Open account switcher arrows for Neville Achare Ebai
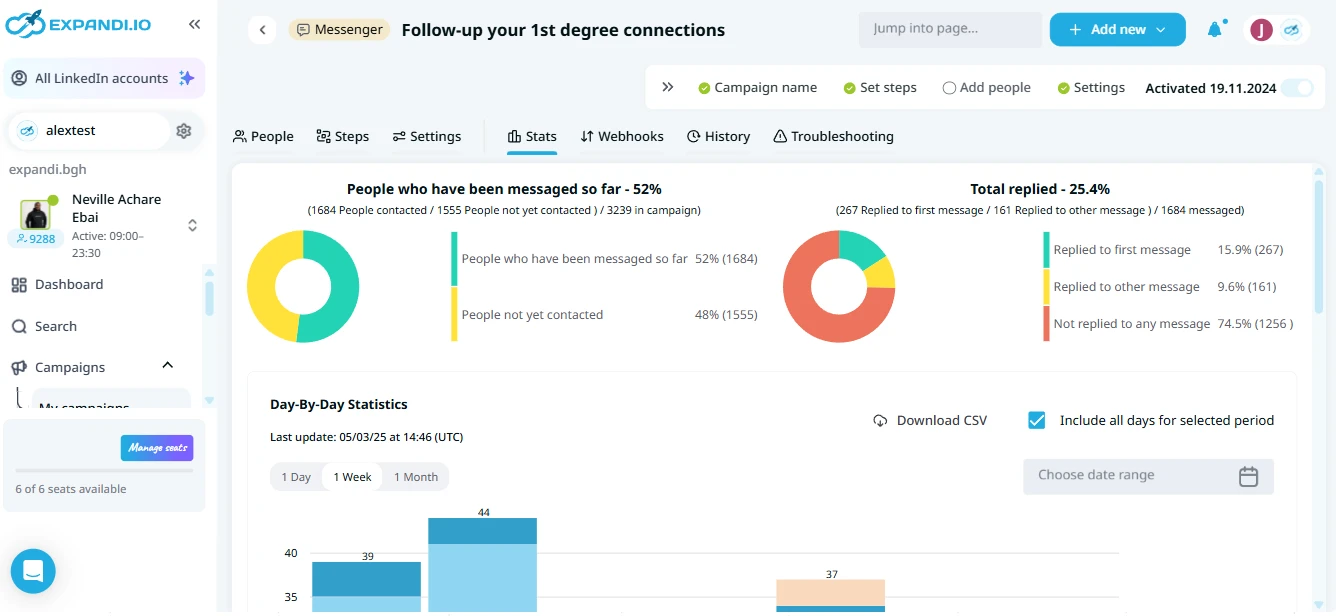Screen dimensions: 1336x616 192,226
